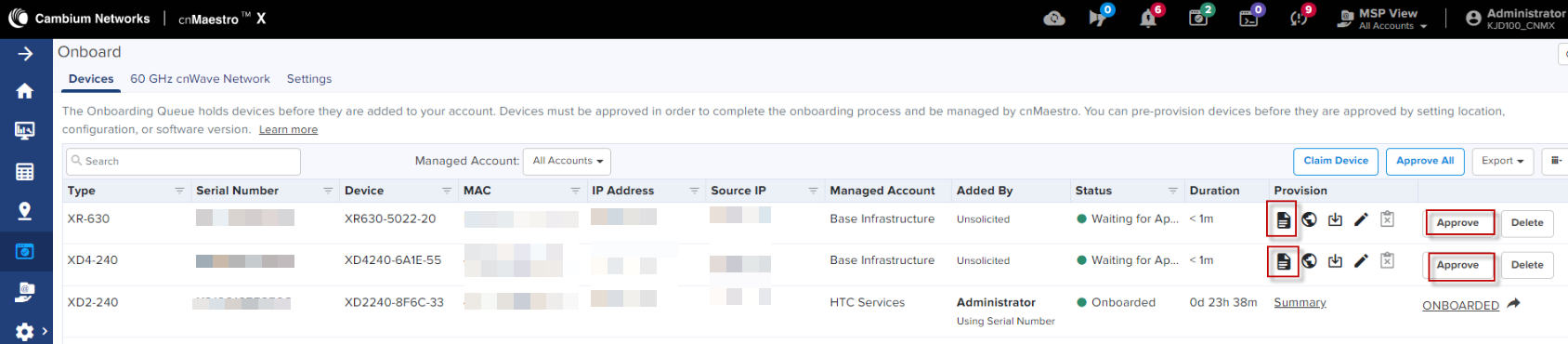Click the Added By column header
1568x344 pixels.
click(985, 191)
